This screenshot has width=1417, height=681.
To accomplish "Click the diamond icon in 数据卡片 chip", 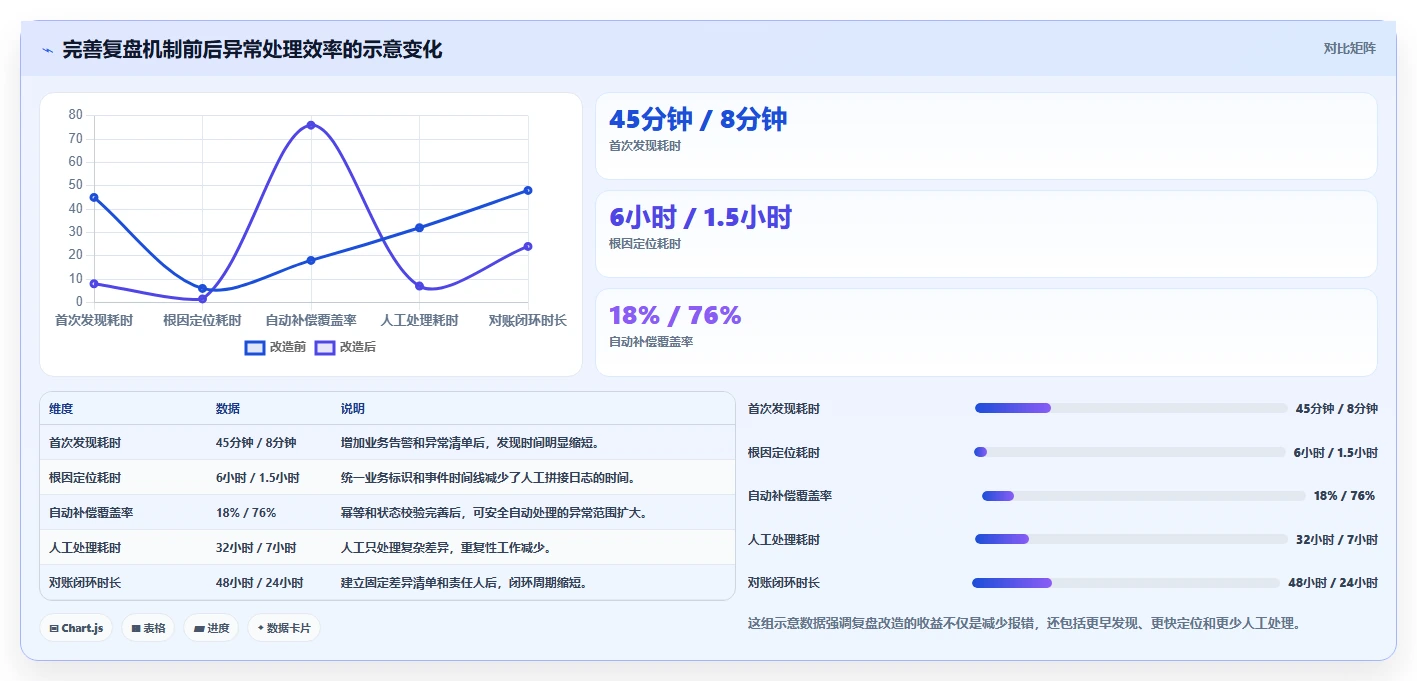I will pyautogui.click(x=261, y=628).
